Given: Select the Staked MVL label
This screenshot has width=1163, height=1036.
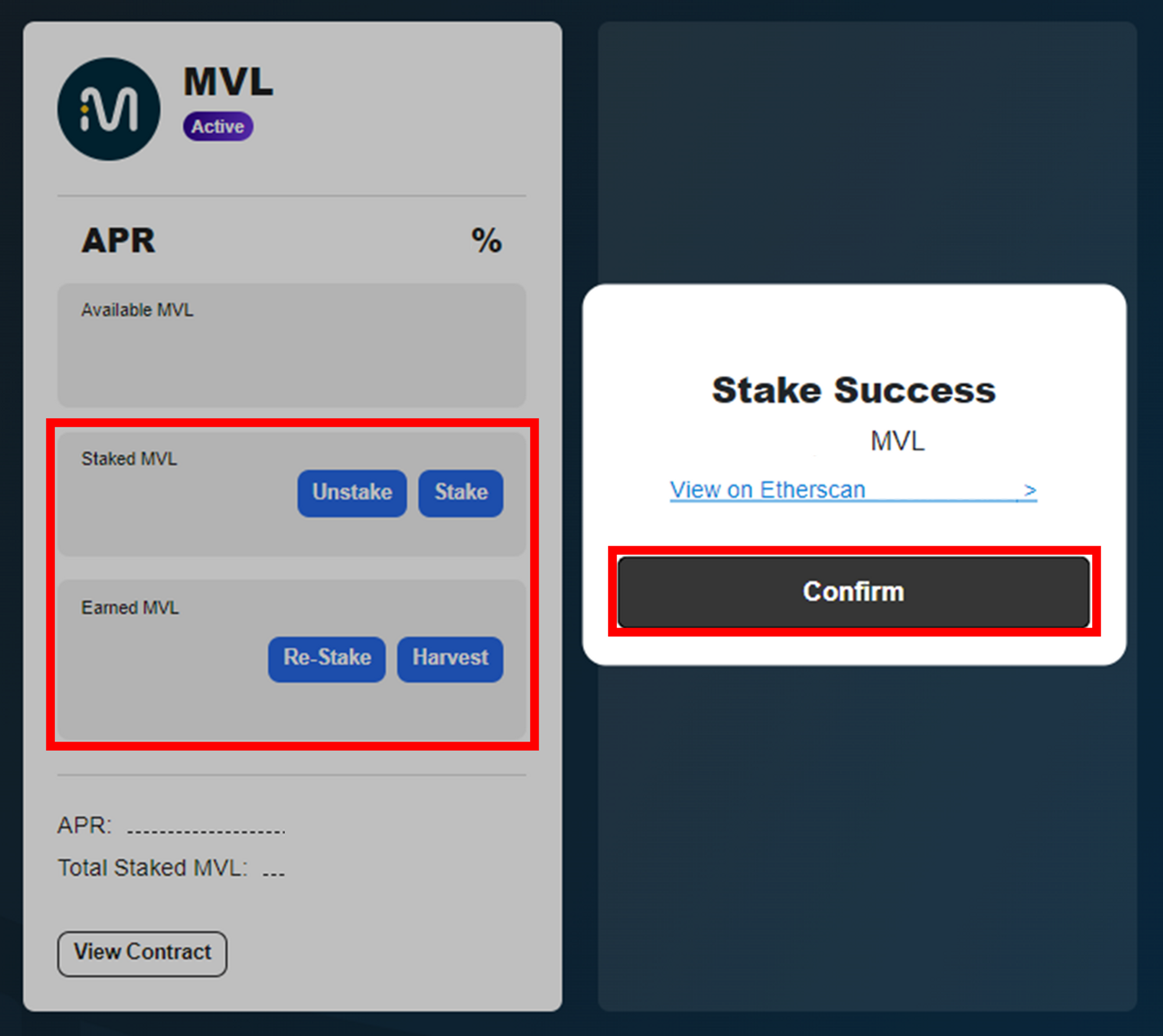Looking at the screenshot, I should (129, 459).
